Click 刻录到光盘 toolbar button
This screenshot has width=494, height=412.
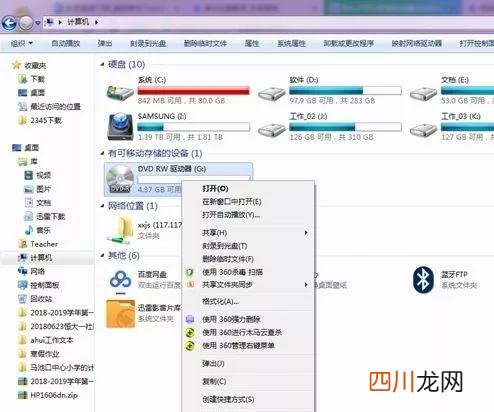tap(148, 43)
